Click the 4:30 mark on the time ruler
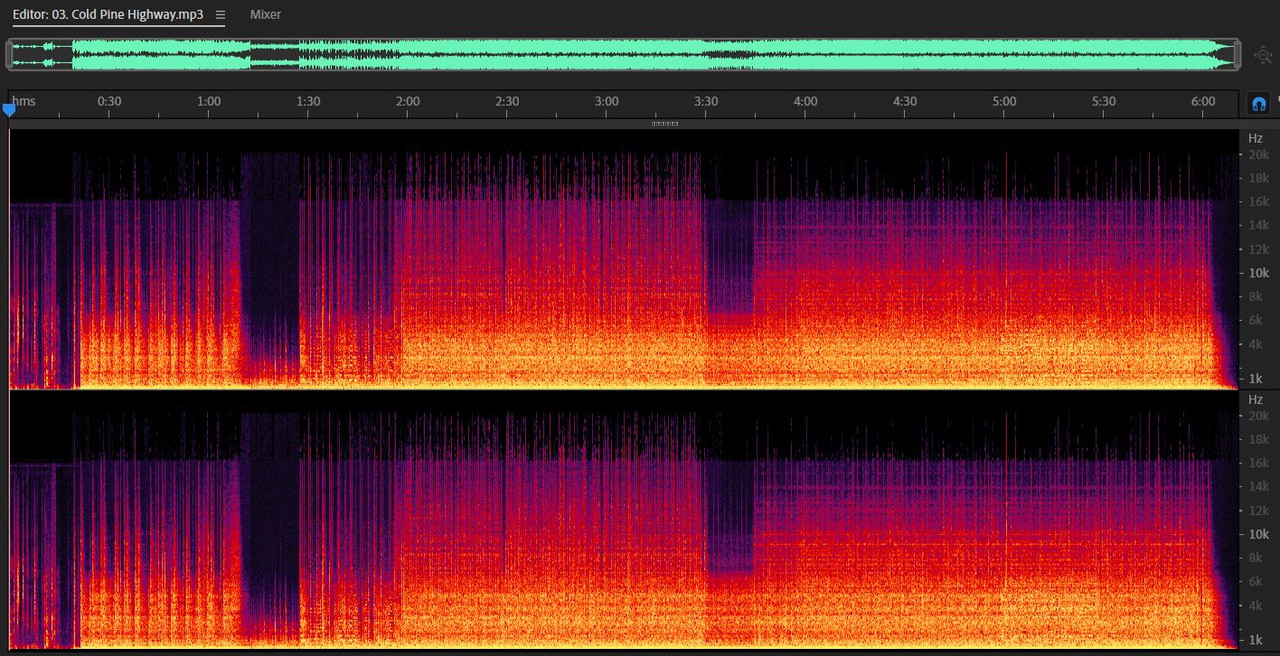1280x656 pixels. (905, 102)
